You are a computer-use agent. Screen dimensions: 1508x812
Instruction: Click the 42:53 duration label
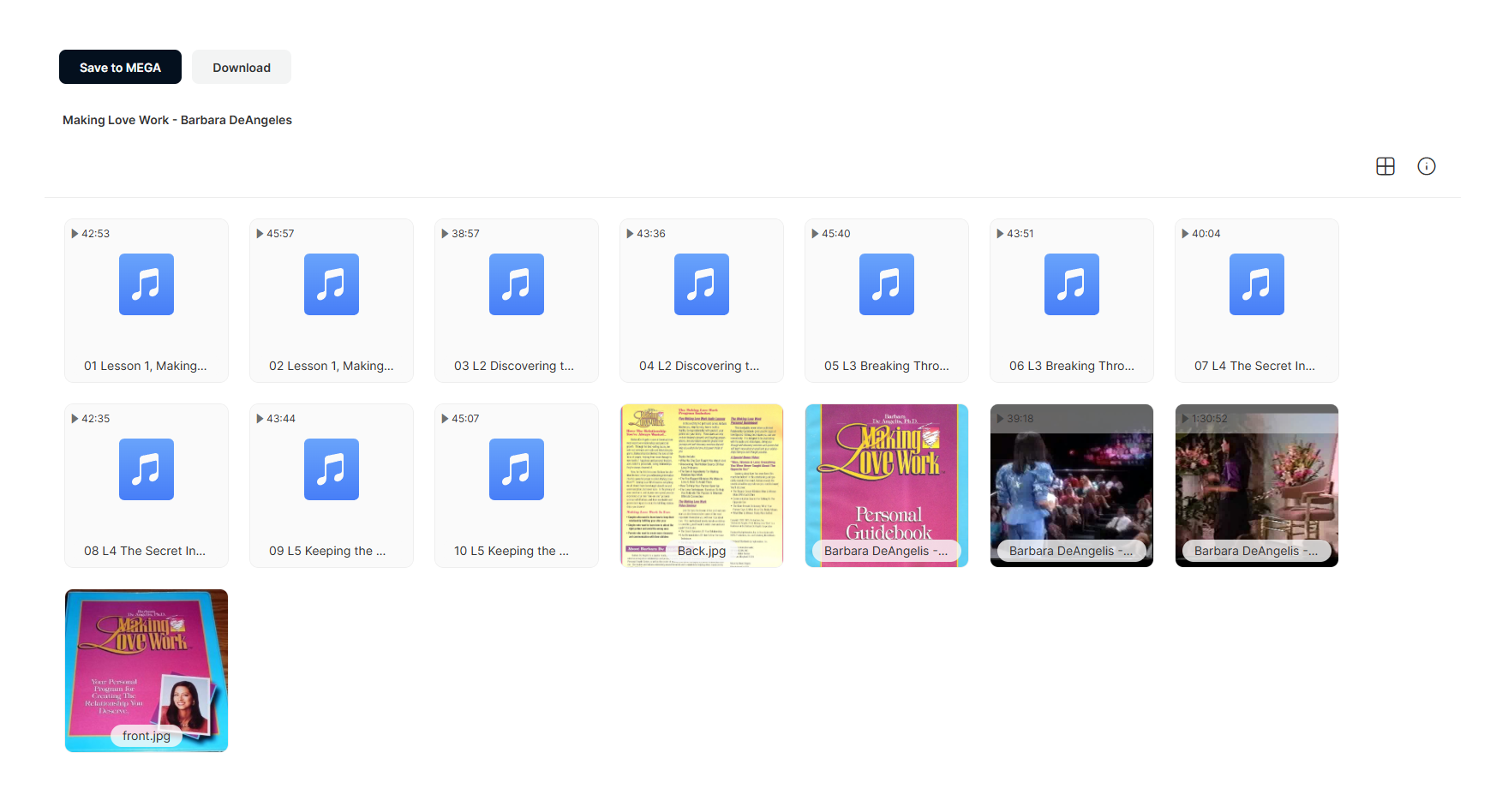(95, 234)
